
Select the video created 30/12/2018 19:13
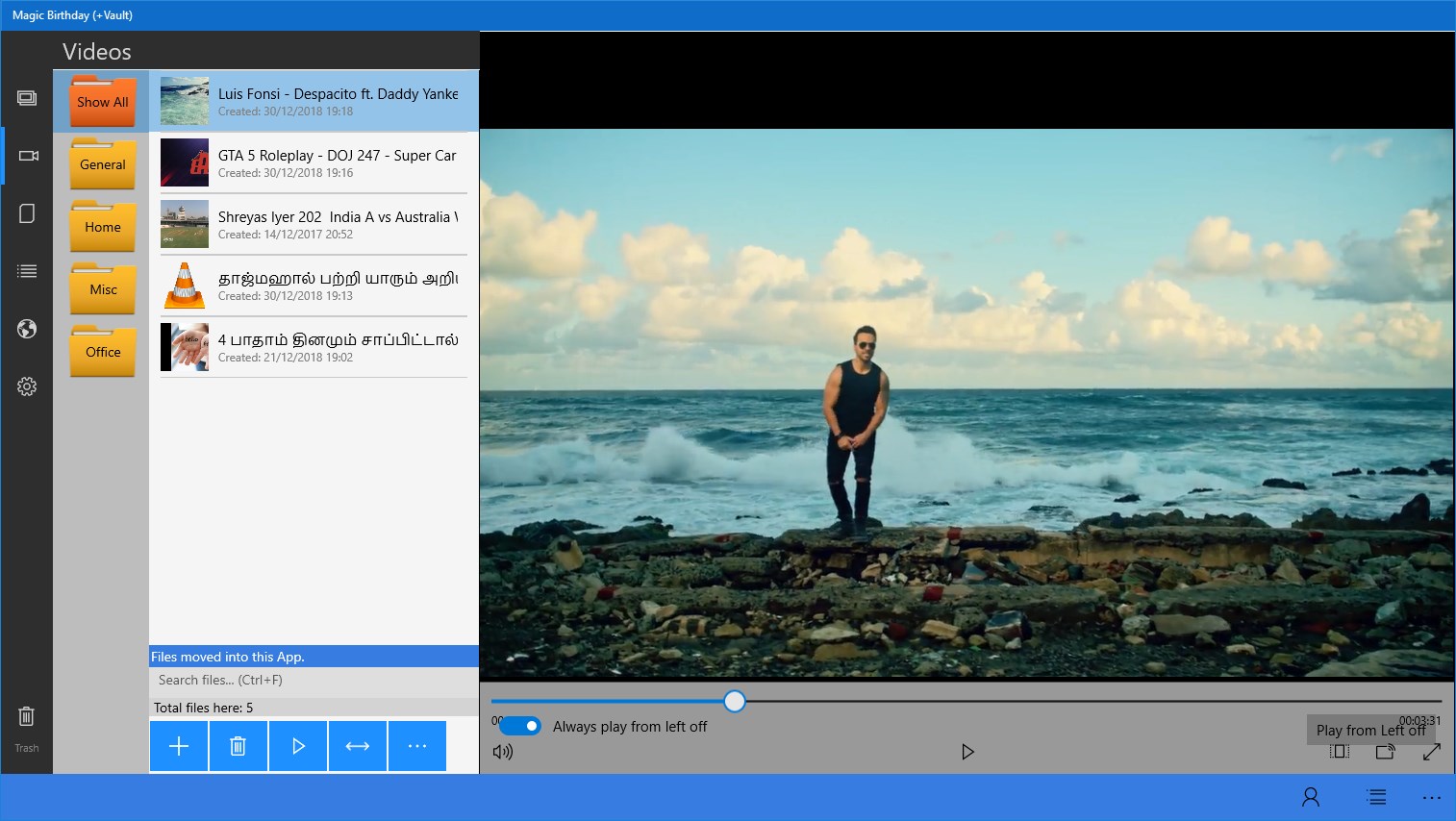314,286
